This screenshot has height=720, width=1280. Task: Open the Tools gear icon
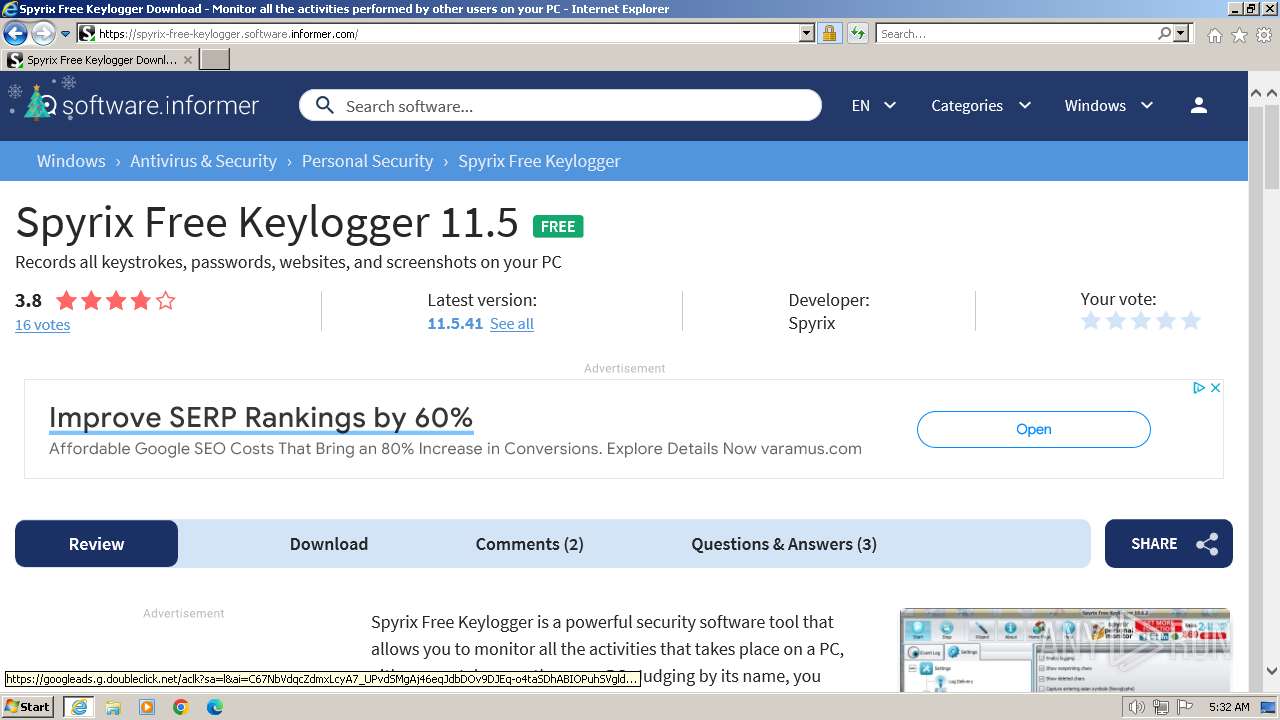(x=1264, y=35)
